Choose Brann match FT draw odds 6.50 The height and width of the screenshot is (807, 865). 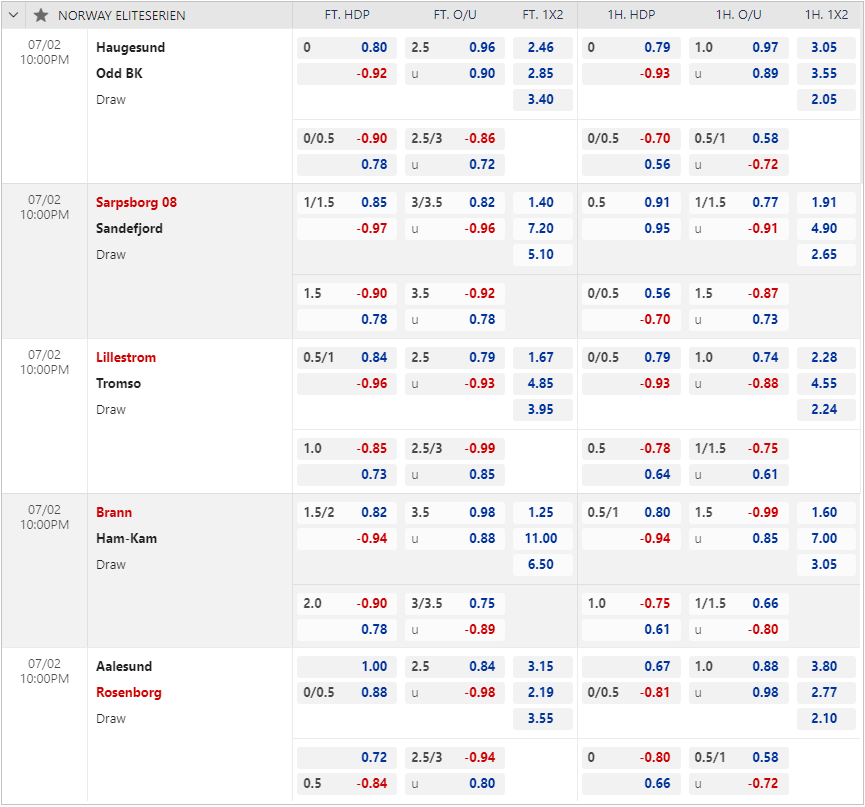pyautogui.click(x=542, y=564)
